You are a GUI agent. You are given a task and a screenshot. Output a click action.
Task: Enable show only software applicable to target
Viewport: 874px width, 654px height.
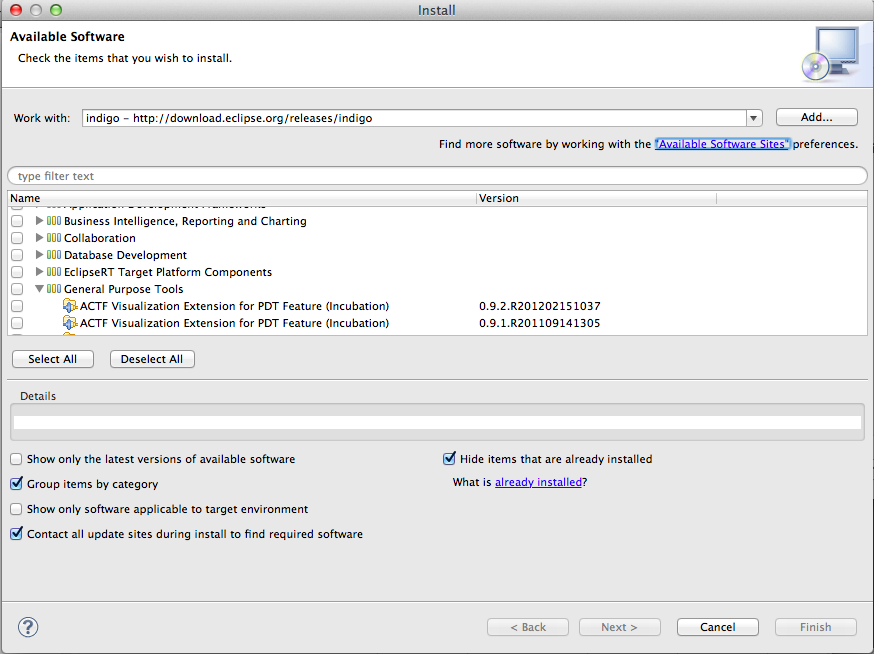(x=16, y=509)
